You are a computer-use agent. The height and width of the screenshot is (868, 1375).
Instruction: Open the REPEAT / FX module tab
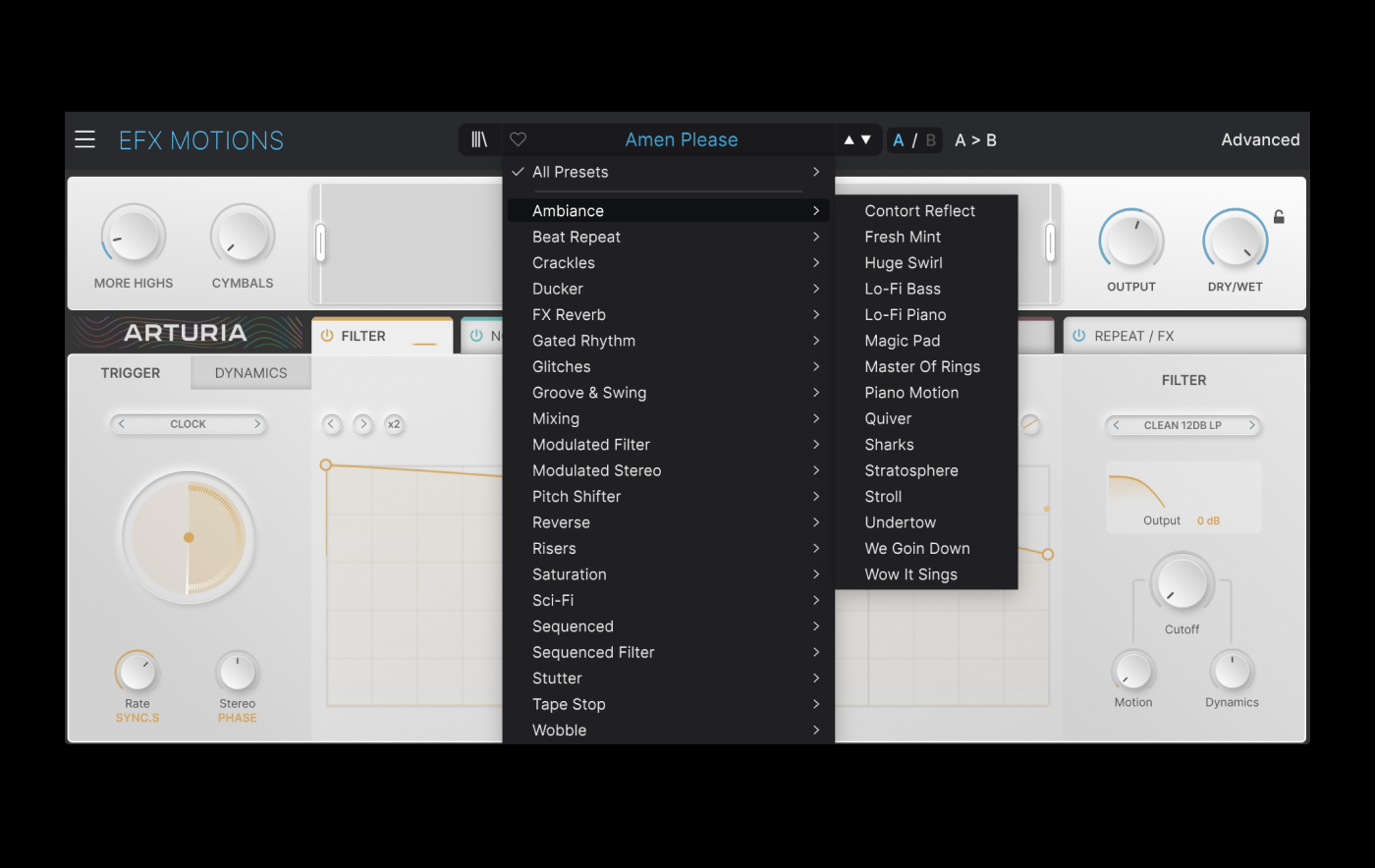coord(1184,336)
